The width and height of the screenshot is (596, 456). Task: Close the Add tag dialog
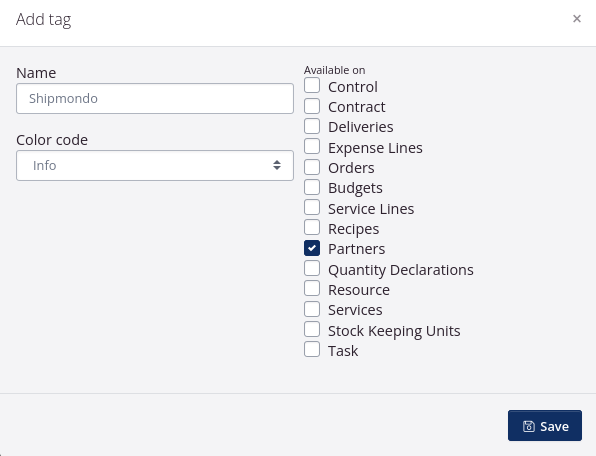(x=577, y=19)
